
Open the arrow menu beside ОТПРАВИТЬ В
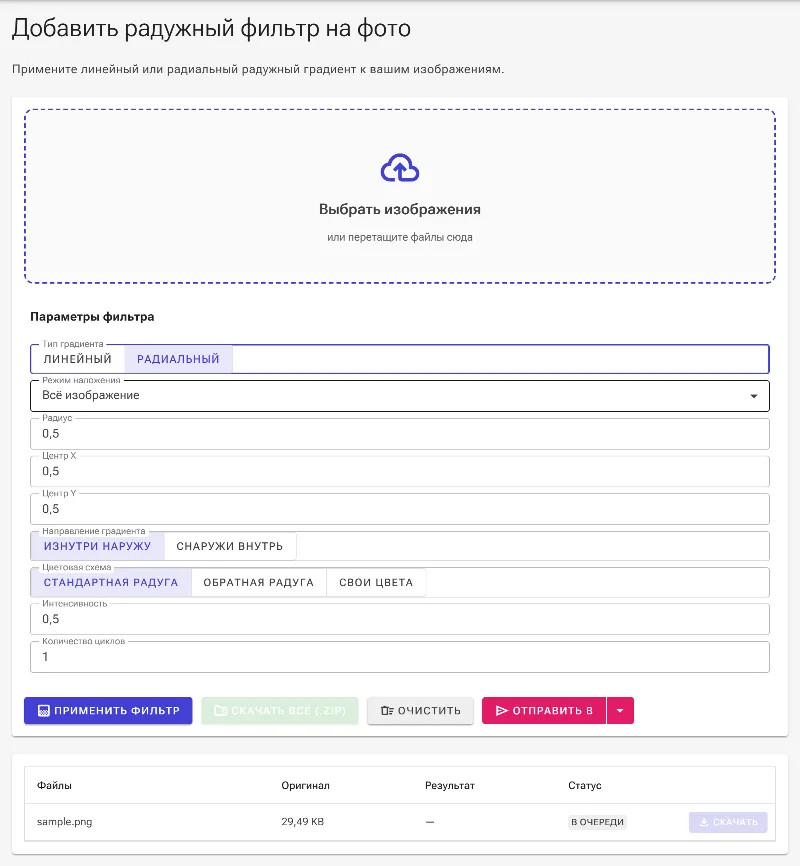[x=620, y=711]
